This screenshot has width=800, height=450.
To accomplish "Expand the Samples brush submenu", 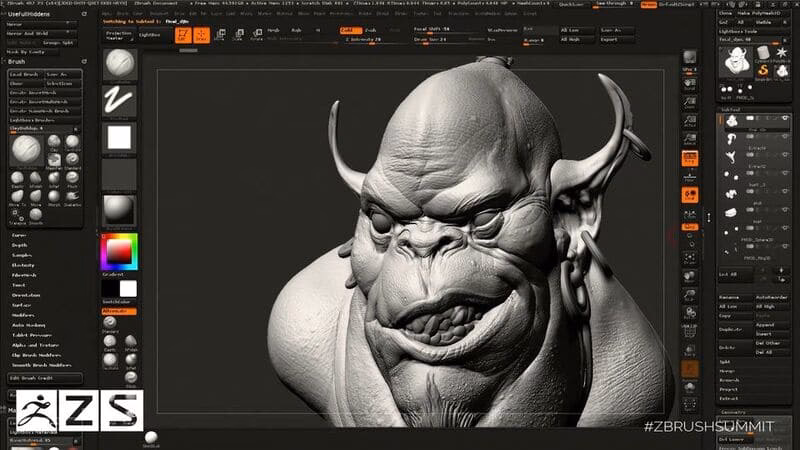I will pyautogui.click(x=22, y=255).
